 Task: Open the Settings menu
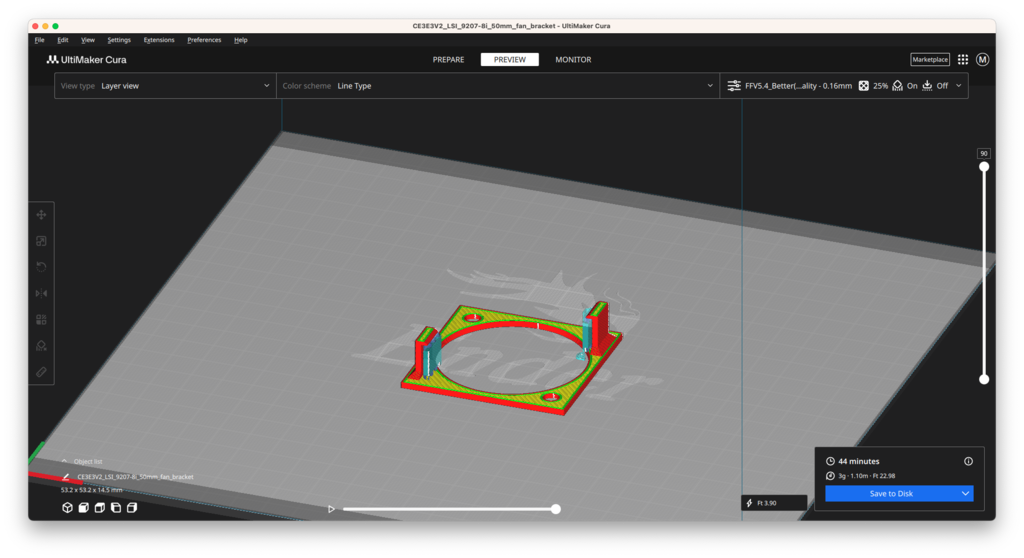[x=119, y=40]
